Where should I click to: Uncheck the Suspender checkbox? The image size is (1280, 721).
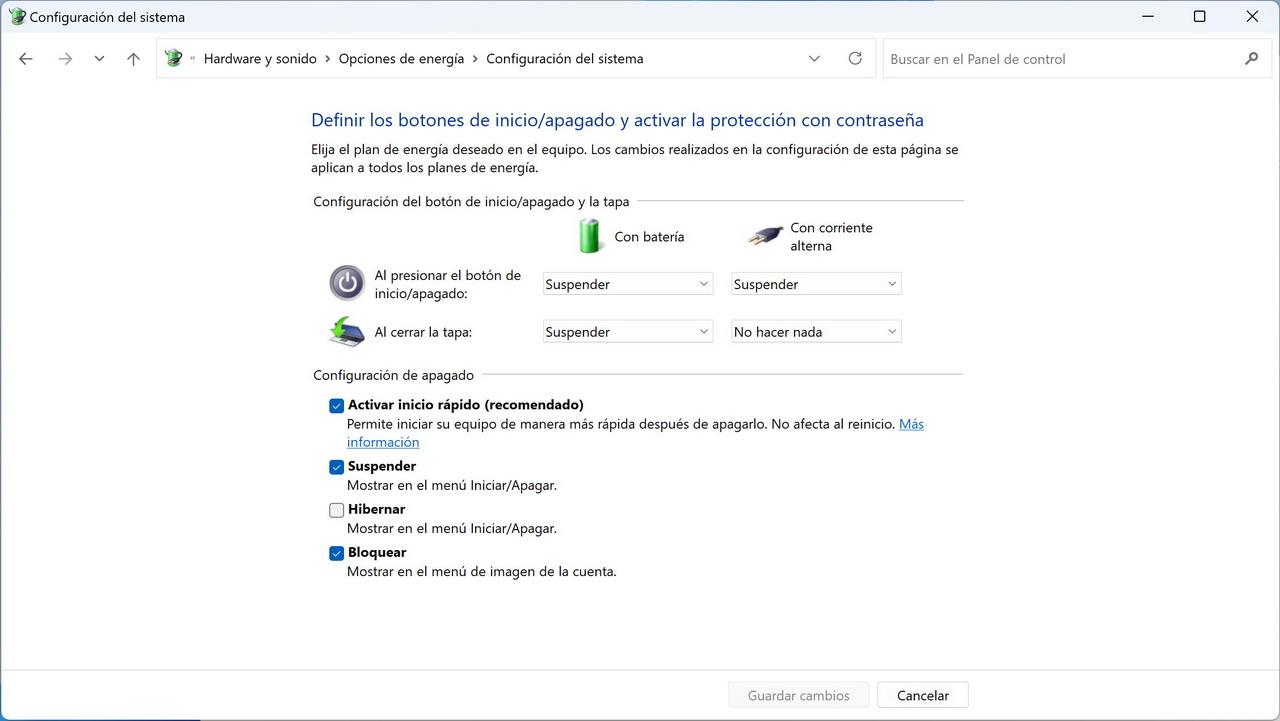337,467
